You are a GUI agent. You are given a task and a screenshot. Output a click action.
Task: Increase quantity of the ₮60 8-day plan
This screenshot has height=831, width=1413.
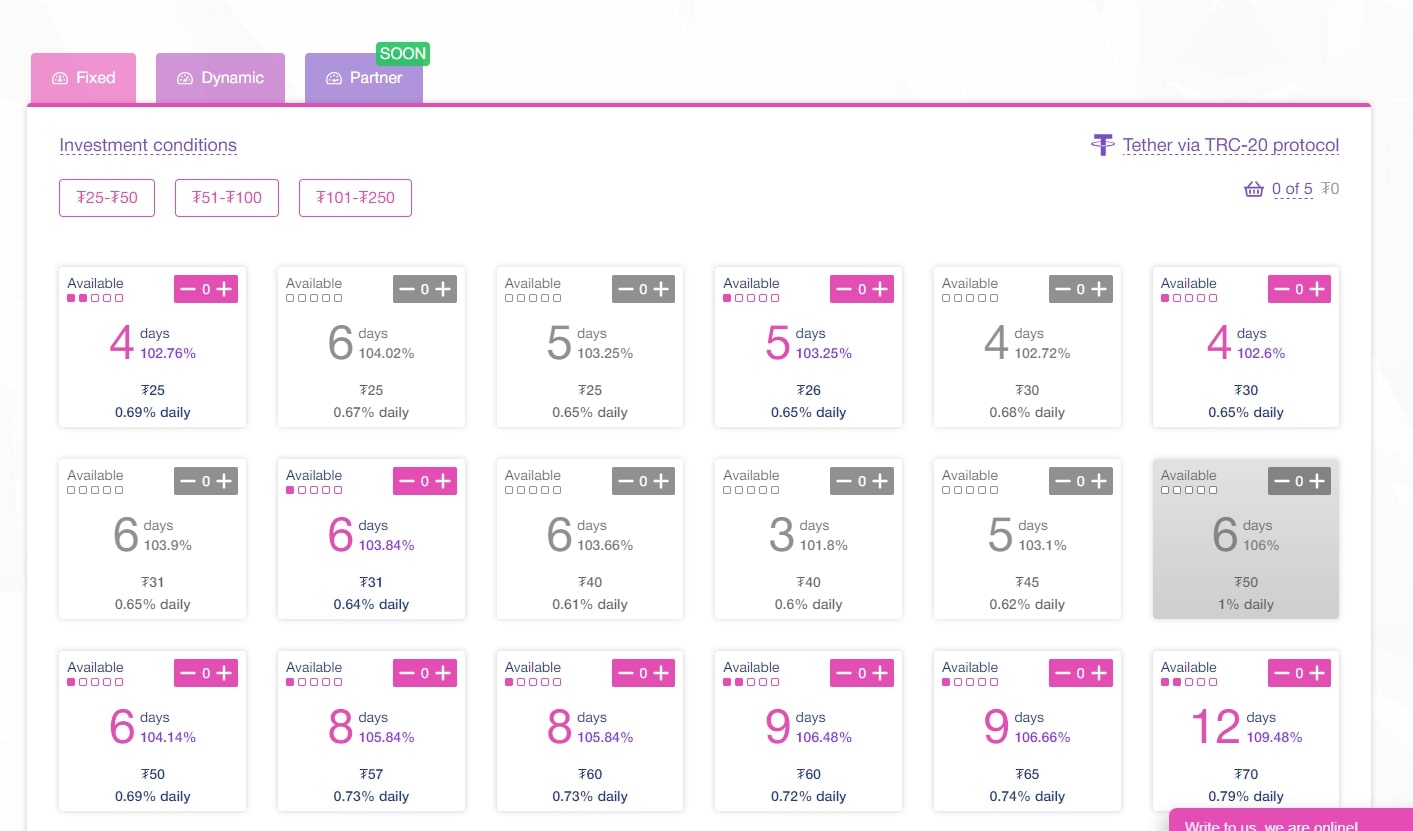(x=662, y=673)
